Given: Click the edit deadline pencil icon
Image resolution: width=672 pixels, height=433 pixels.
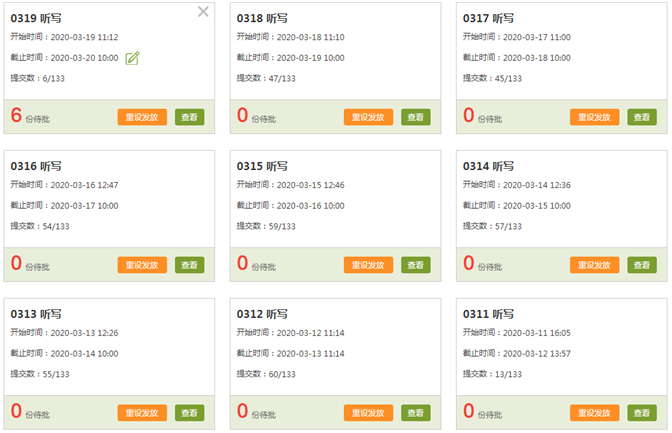Looking at the screenshot, I should tap(132, 58).
